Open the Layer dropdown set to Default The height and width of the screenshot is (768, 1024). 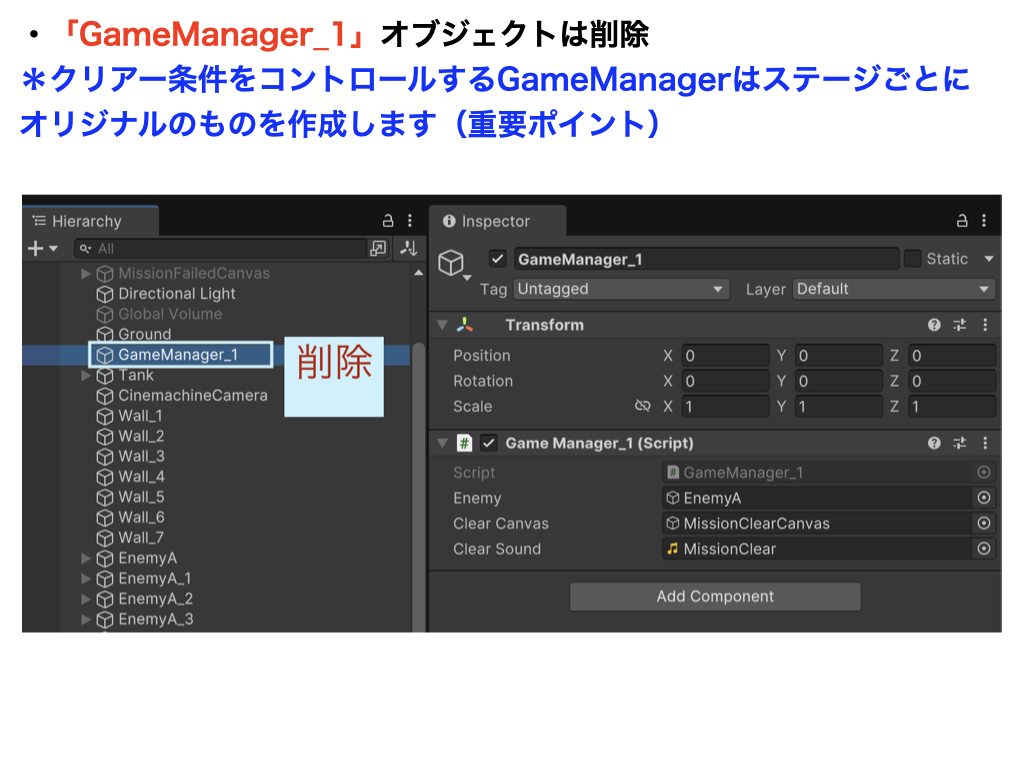point(894,289)
